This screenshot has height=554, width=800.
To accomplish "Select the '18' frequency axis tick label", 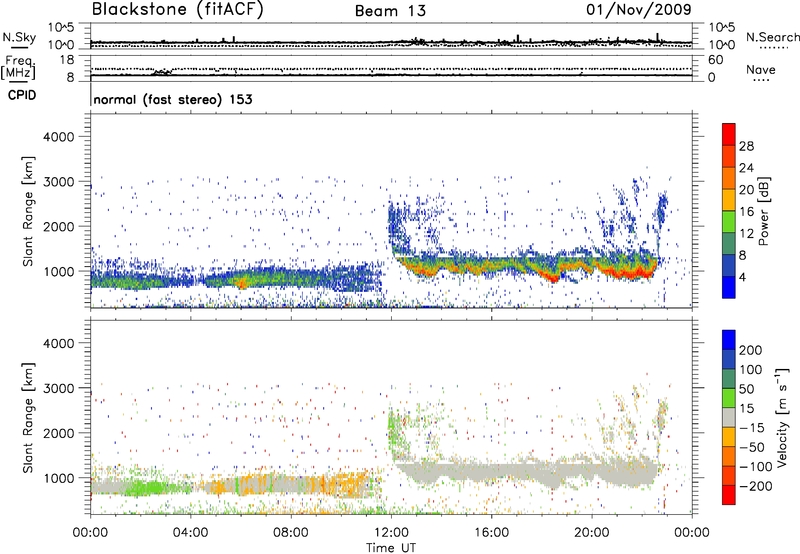I will point(67,60).
